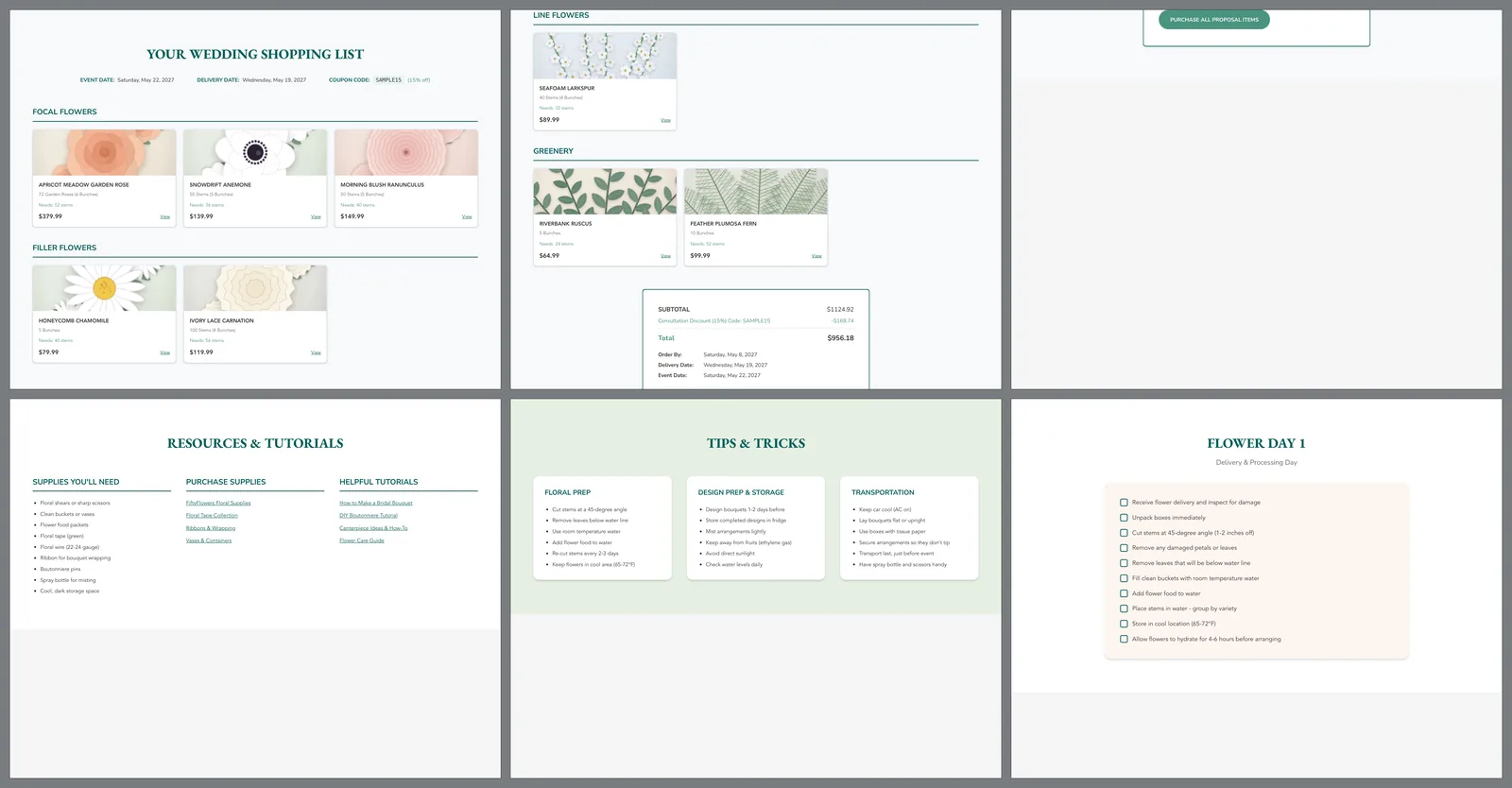The image size is (1512, 788).
Task: Click the $139.99 price on Anemone card
Action: click(201, 216)
